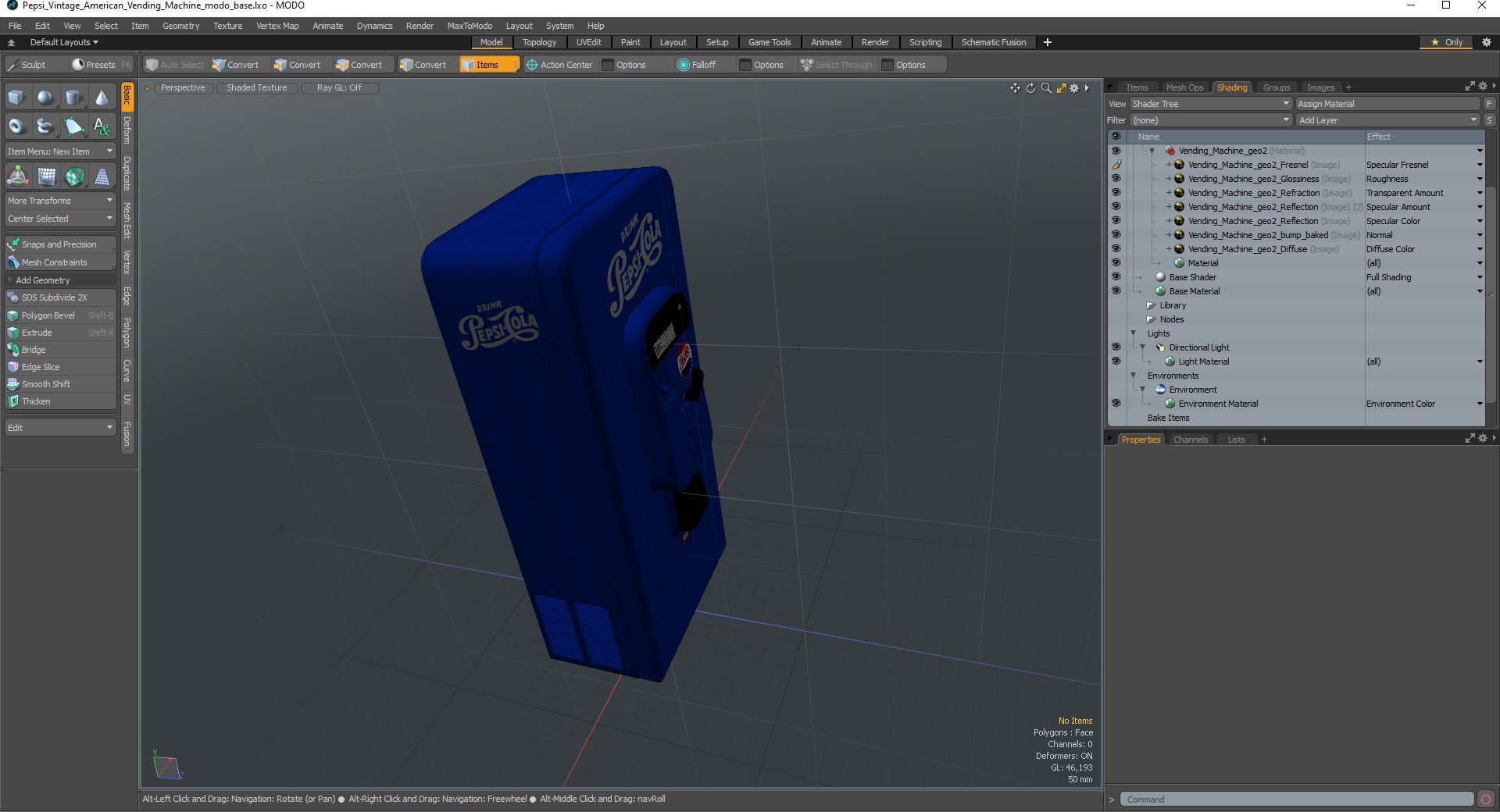
Task: Toggle visibility of Directional Light
Action: tap(1116, 347)
